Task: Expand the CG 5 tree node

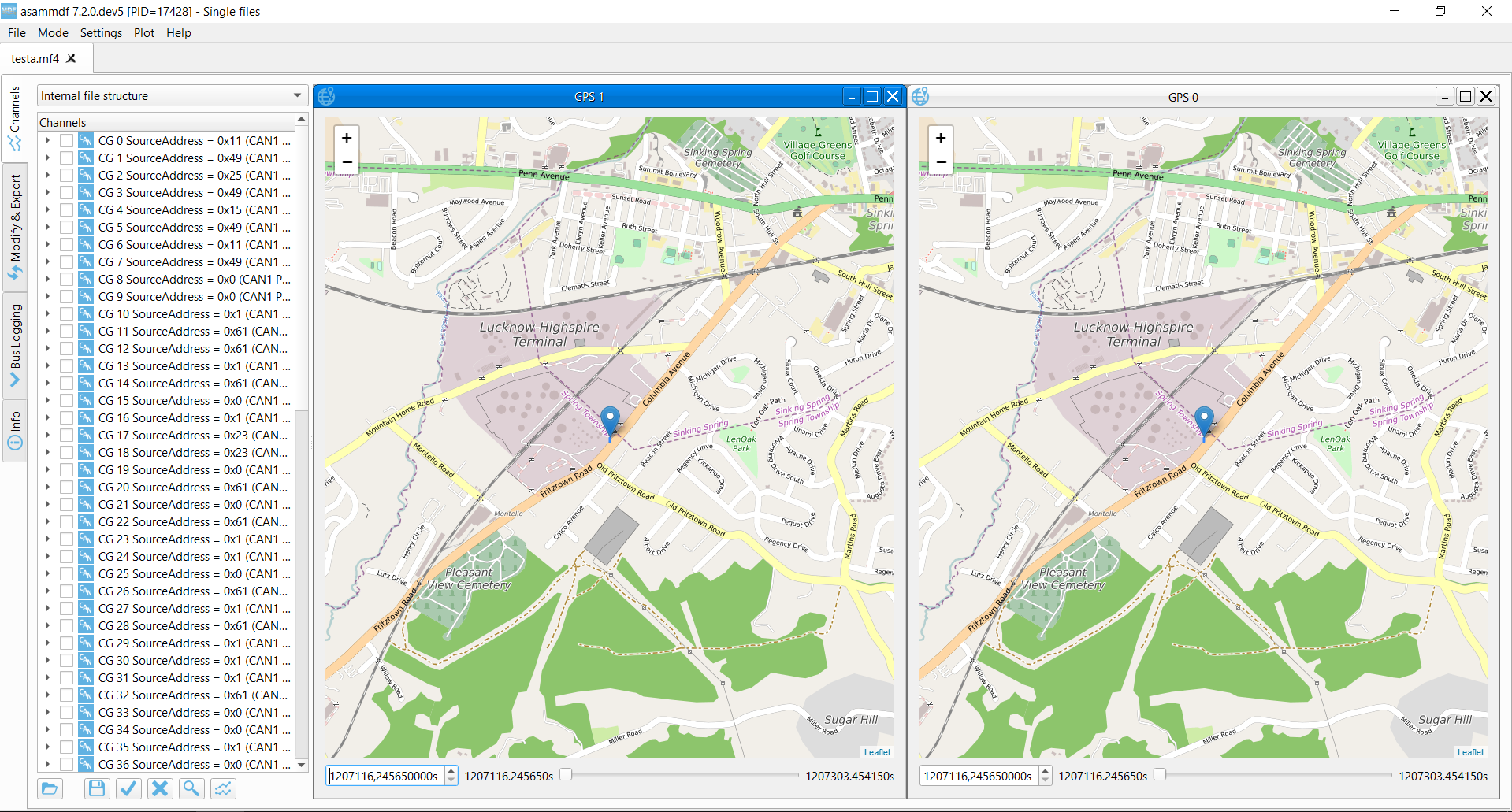Action: click(47, 227)
